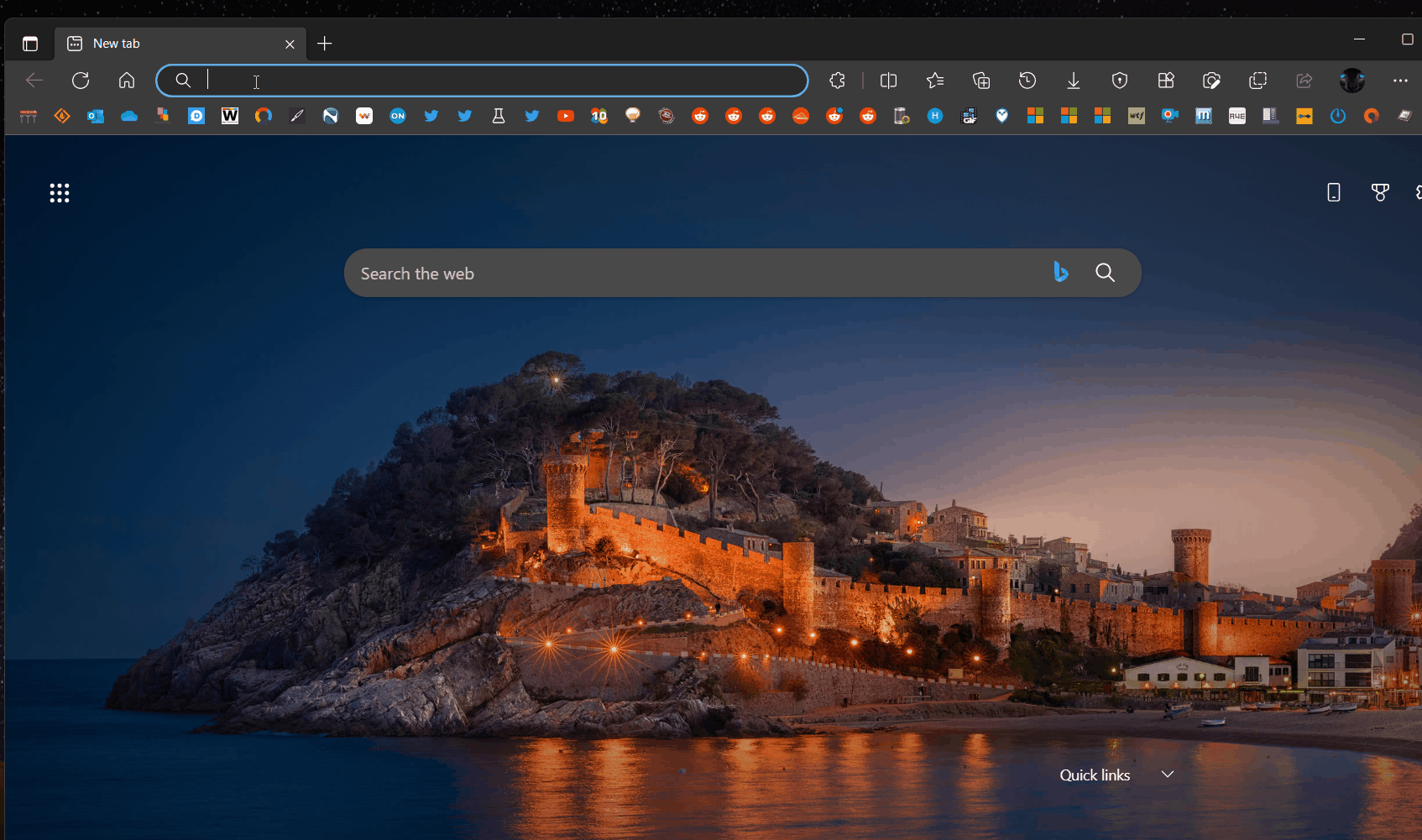Open the blue power button favorite
This screenshot has height=840, width=1422.
pos(1338,116)
